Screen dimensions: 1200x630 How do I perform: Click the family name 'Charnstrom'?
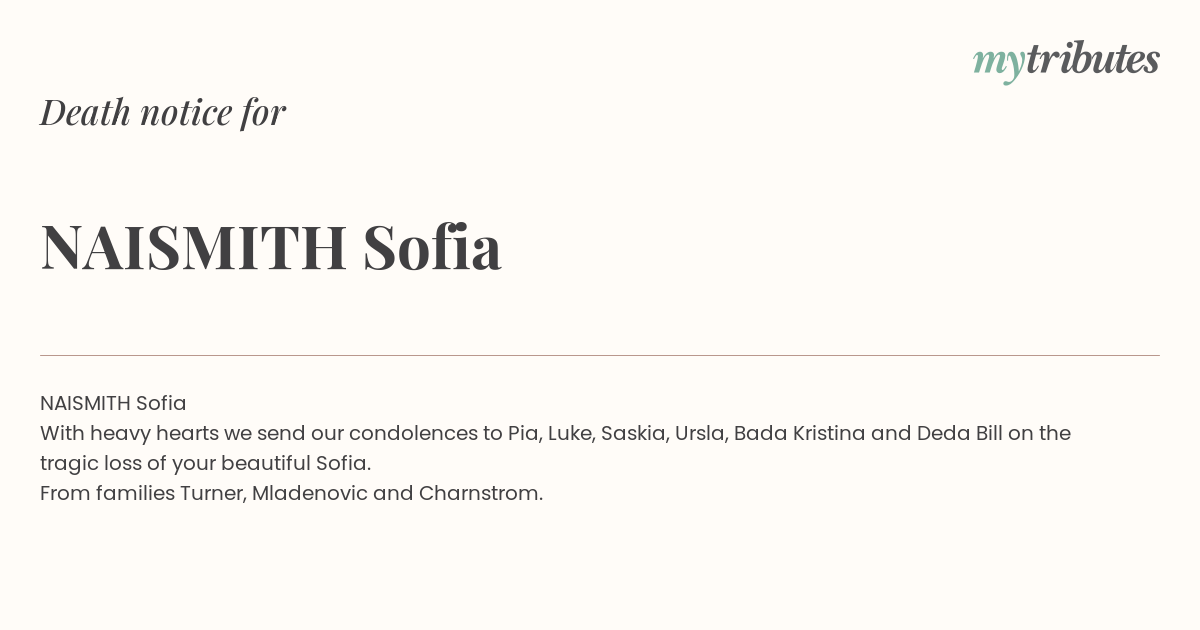coord(481,493)
